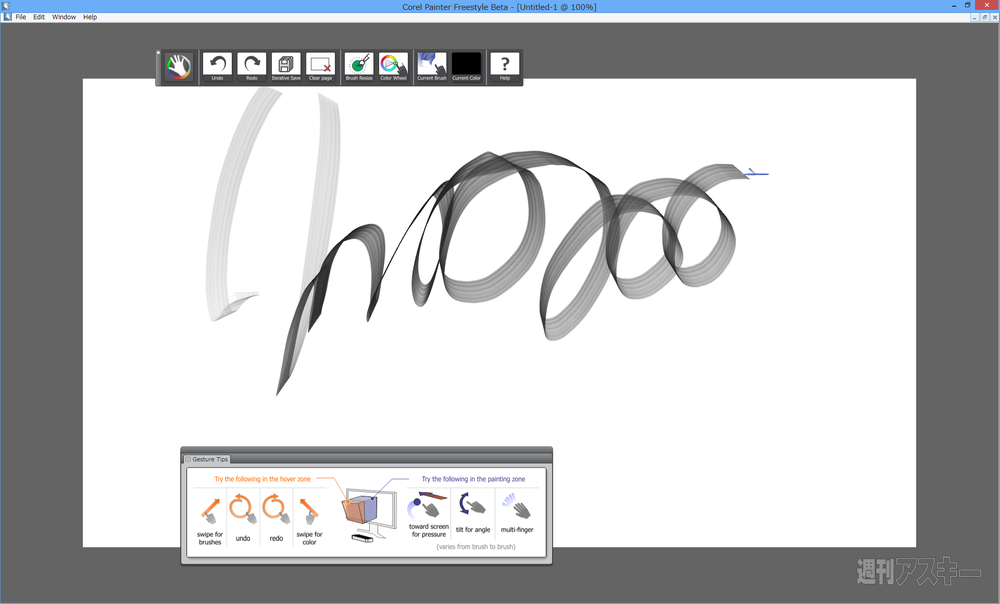Click 'Try the following in the painting zone' text
Image resolution: width=1000 pixels, height=604 pixels.
473,479
